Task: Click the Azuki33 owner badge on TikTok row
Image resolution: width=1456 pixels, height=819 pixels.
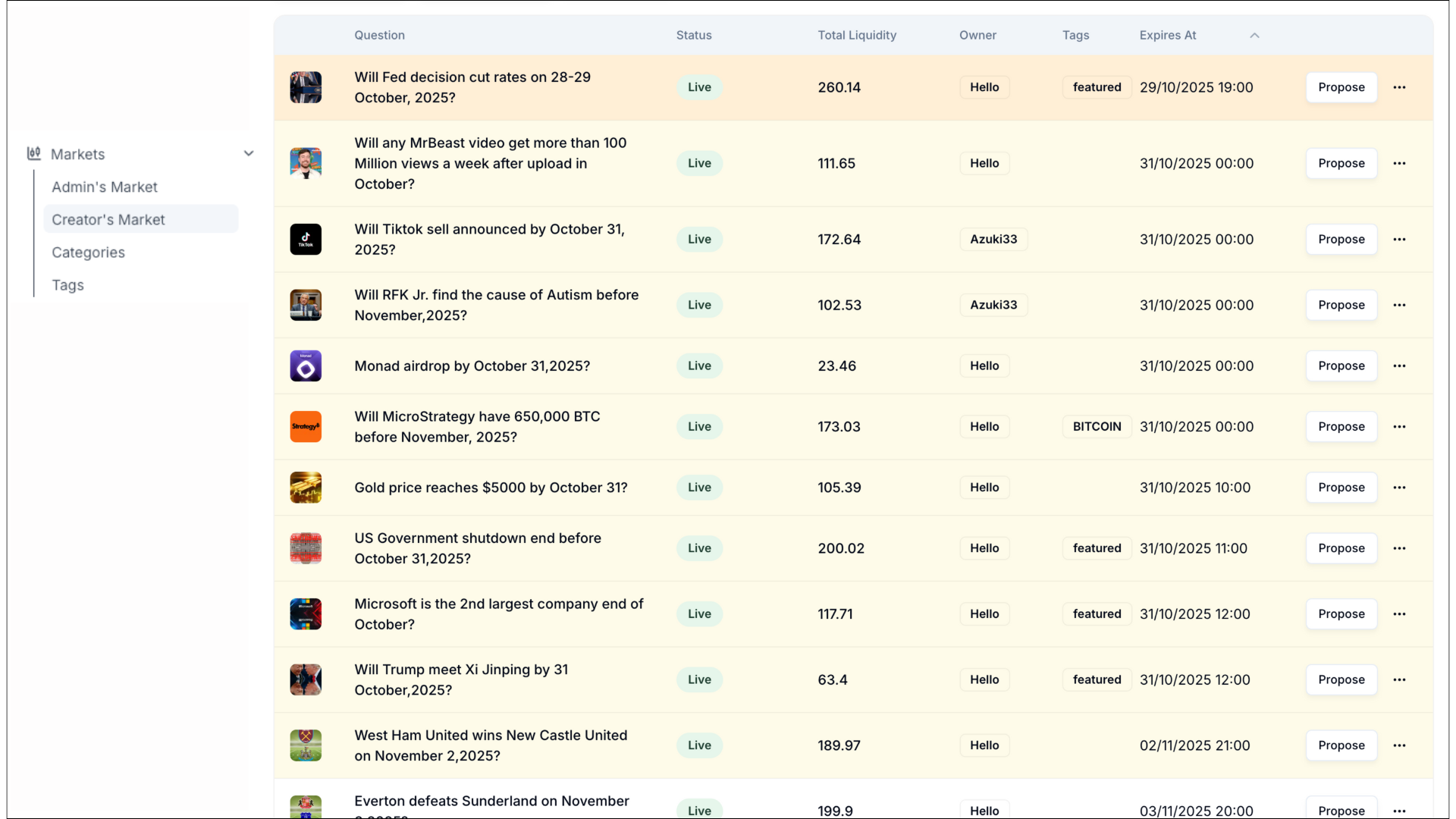Action: 993,239
